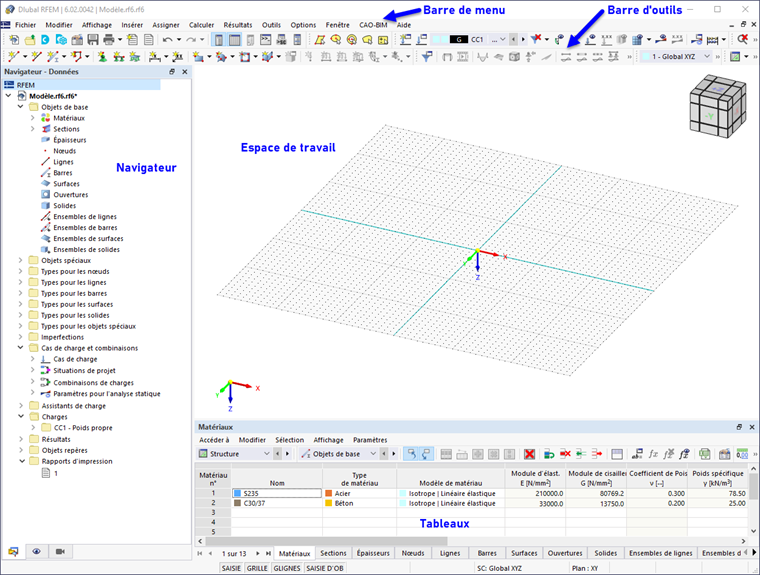This screenshot has height=575, width=760.
Task: Collapse the Objets de base folder
Action: pos(20,107)
